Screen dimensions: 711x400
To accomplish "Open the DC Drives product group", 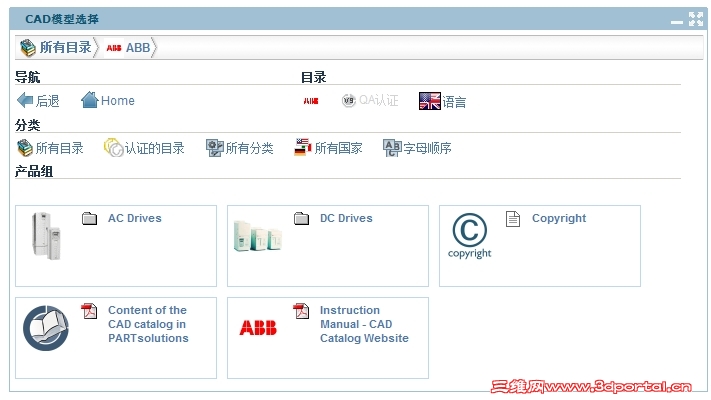I will click(x=346, y=218).
